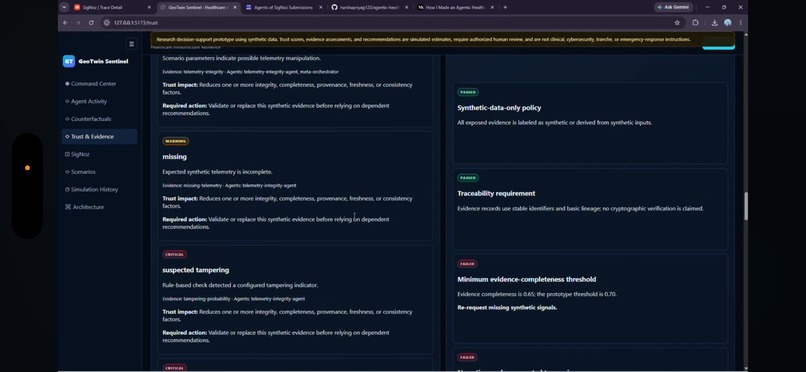Click 'Minimum evidence-completeness threshold' heading
The width and height of the screenshot is (806, 372).
point(527,280)
